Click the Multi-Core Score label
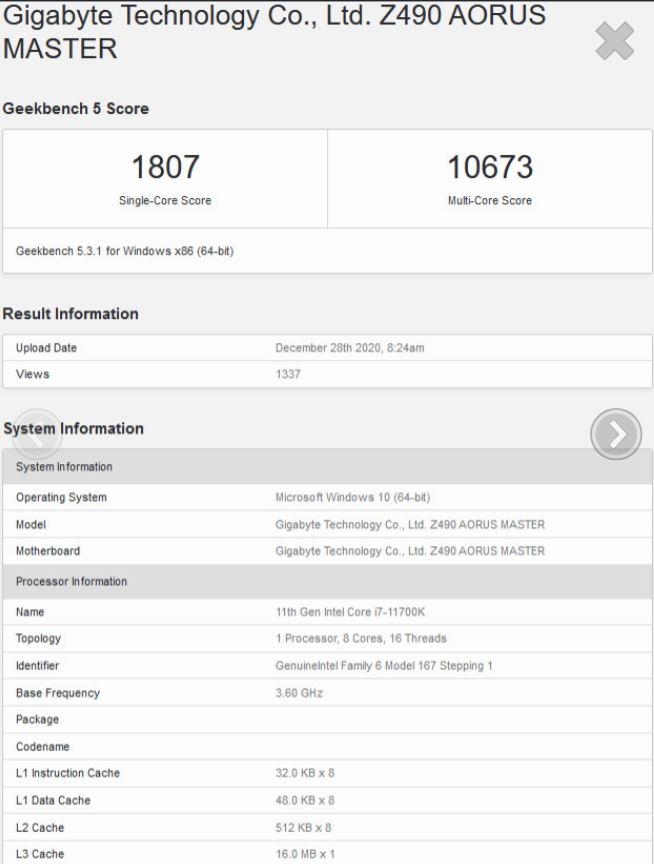Image resolution: width=654 pixels, height=864 pixels. click(x=490, y=201)
